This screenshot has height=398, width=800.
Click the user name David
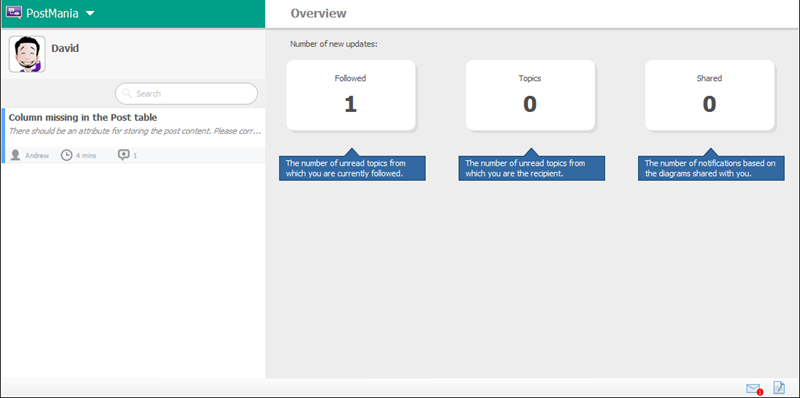coord(65,48)
